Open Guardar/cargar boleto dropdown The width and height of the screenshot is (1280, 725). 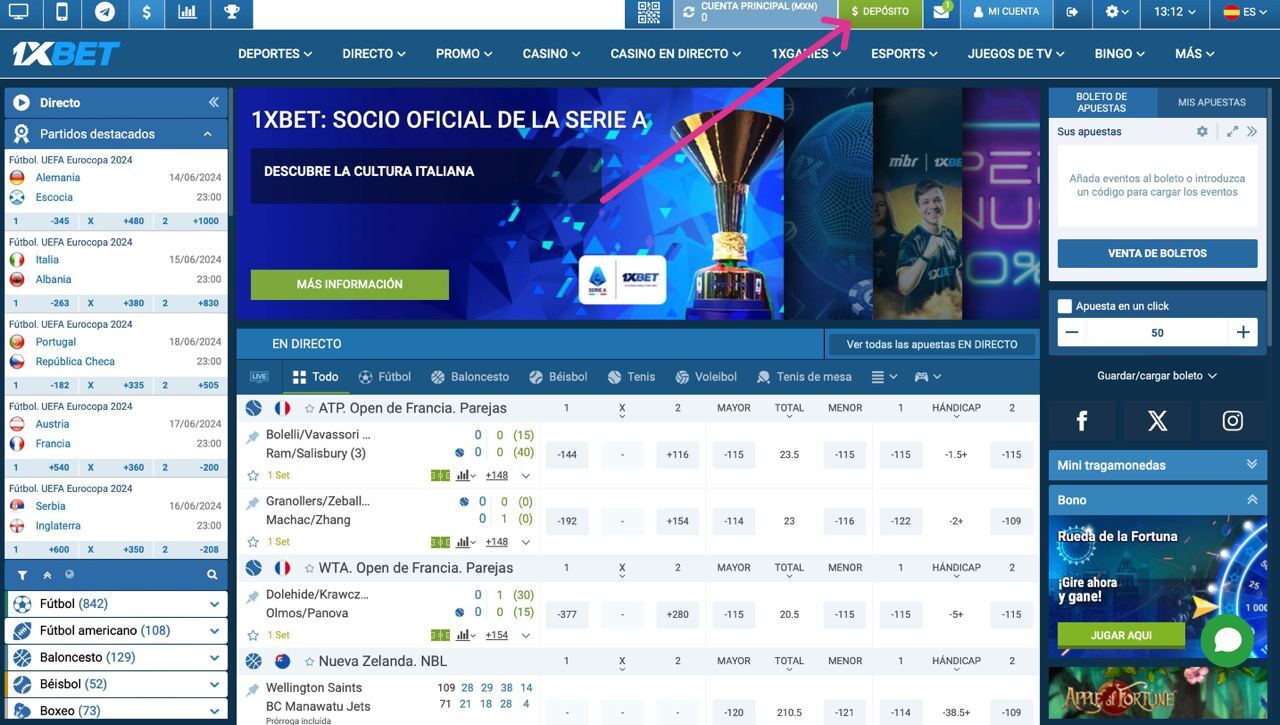click(1157, 376)
